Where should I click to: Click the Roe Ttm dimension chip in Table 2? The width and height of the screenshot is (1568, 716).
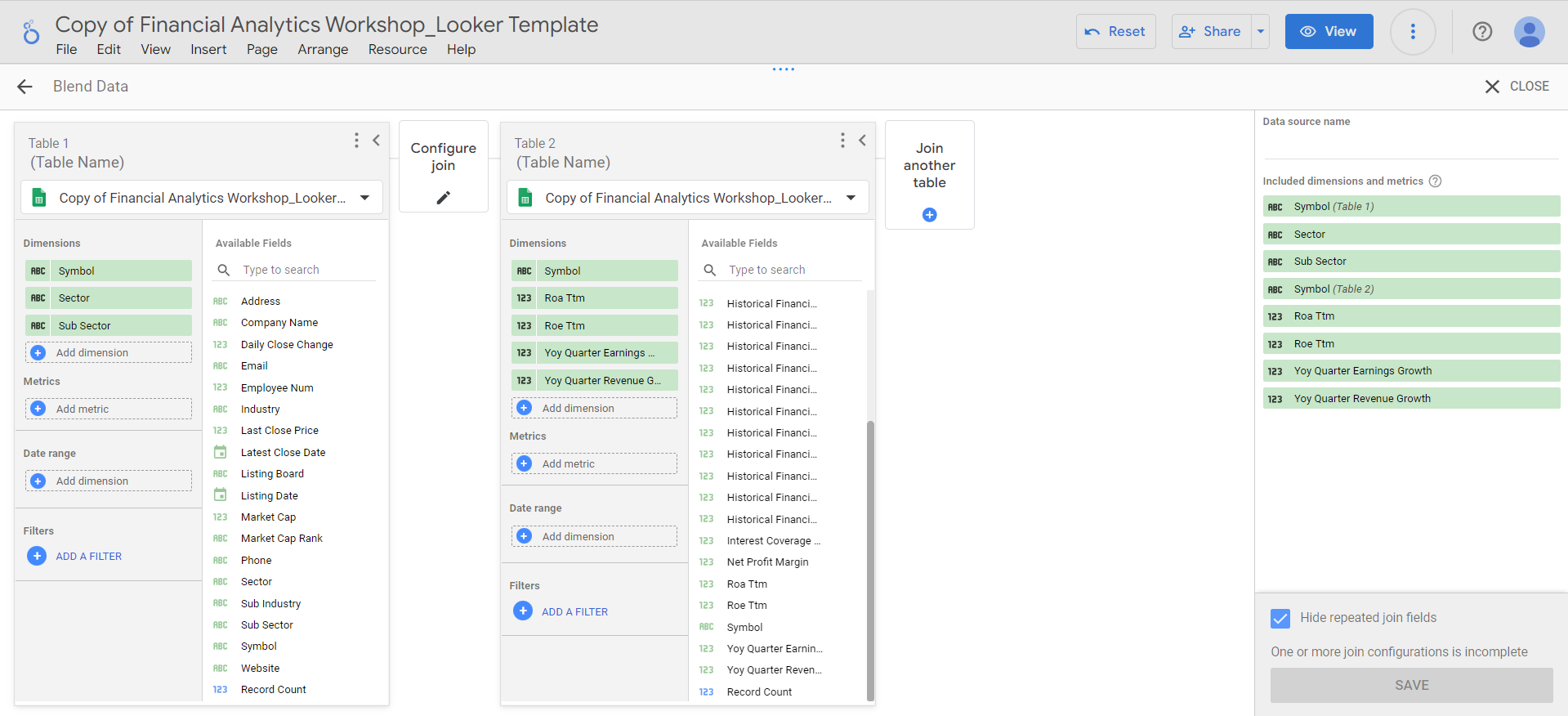[x=595, y=325]
